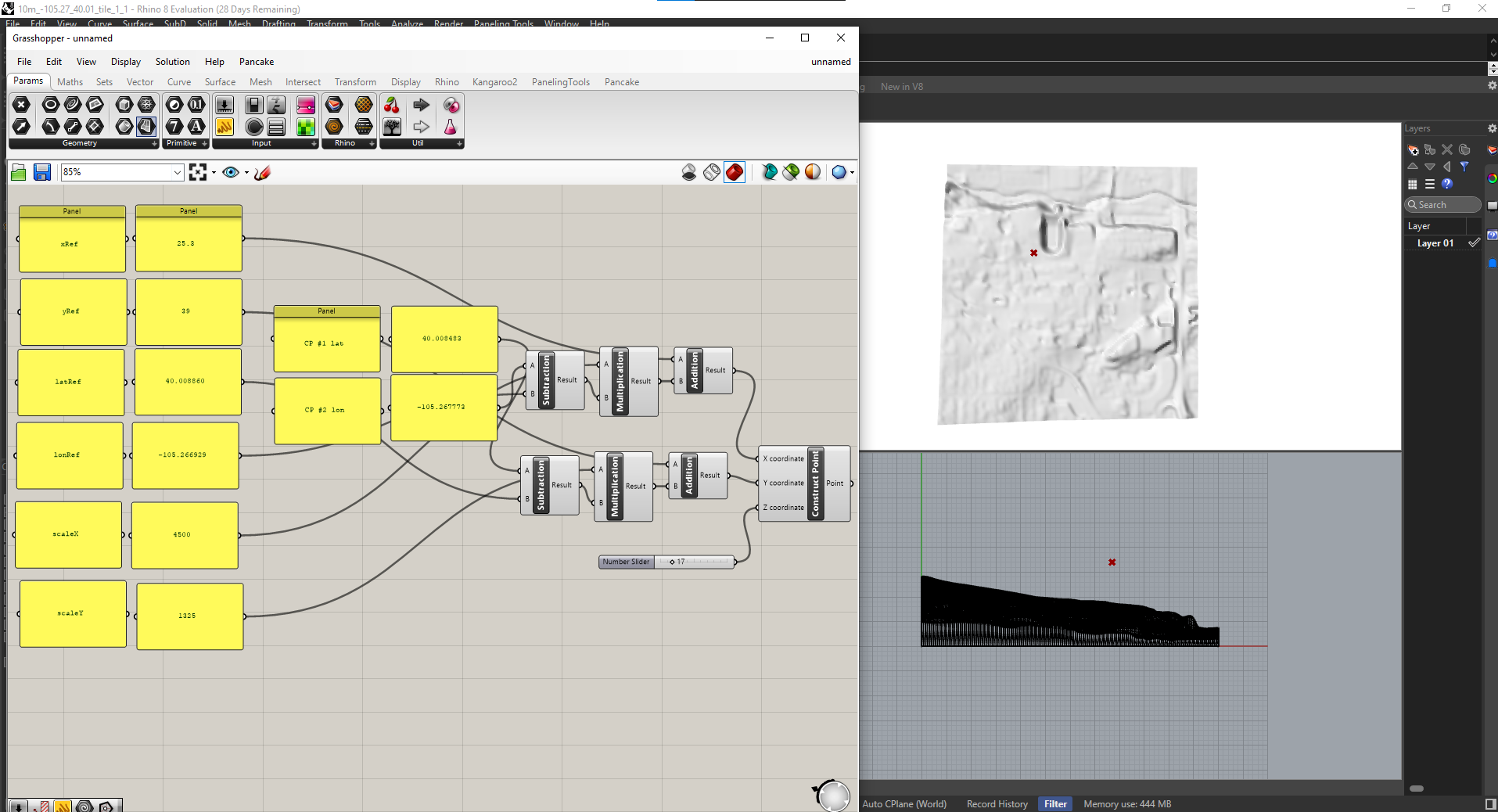Open zoom extents dropdown arrow
Screen dimensions: 1498x812
click(x=214, y=173)
